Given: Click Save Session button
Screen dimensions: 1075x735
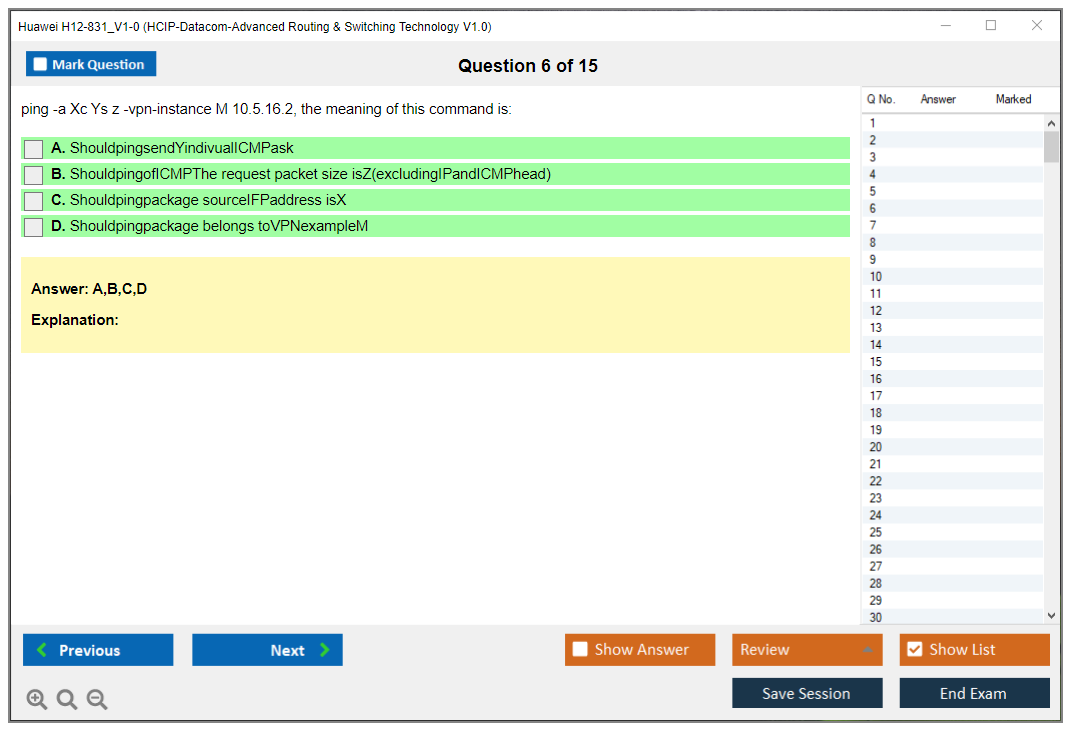Looking at the screenshot, I should click(x=807, y=693).
